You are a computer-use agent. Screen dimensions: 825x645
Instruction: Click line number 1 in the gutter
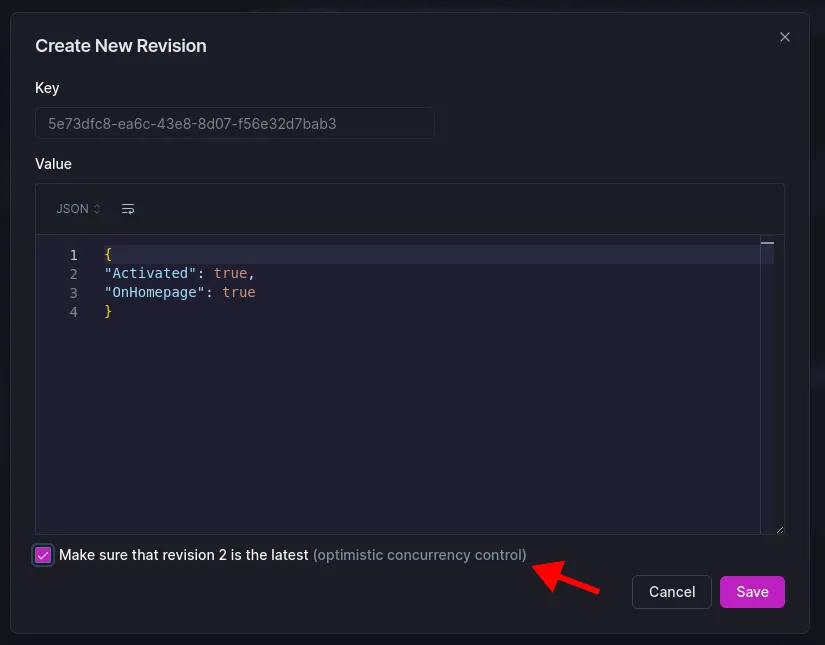pos(73,255)
